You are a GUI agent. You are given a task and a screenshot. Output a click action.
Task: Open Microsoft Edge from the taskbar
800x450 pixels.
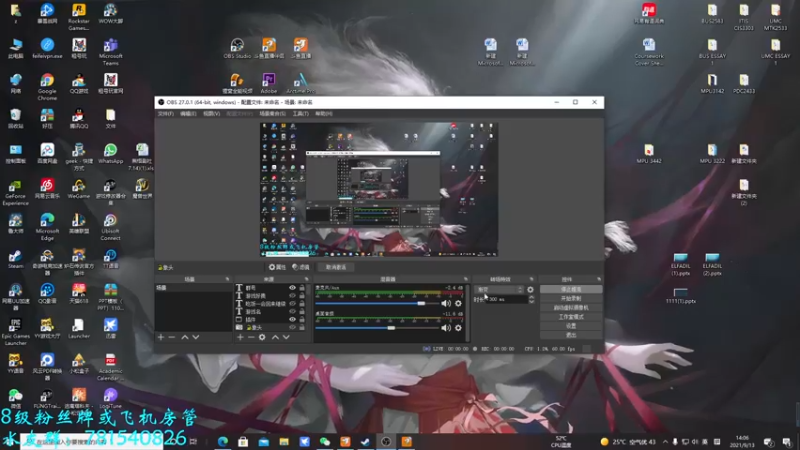pyautogui.click(x=223, y=441)
